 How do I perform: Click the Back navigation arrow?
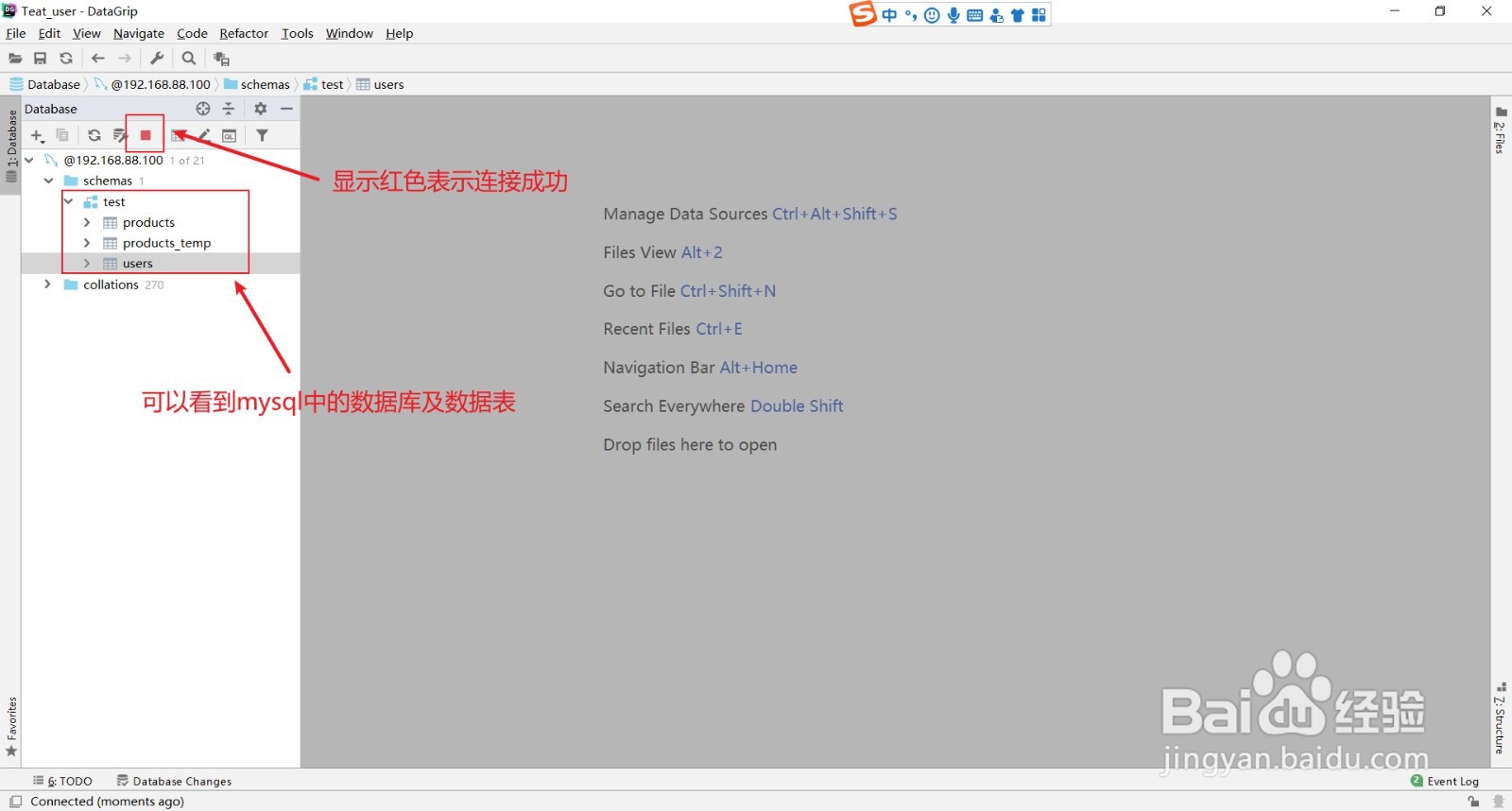pos(98,59)
